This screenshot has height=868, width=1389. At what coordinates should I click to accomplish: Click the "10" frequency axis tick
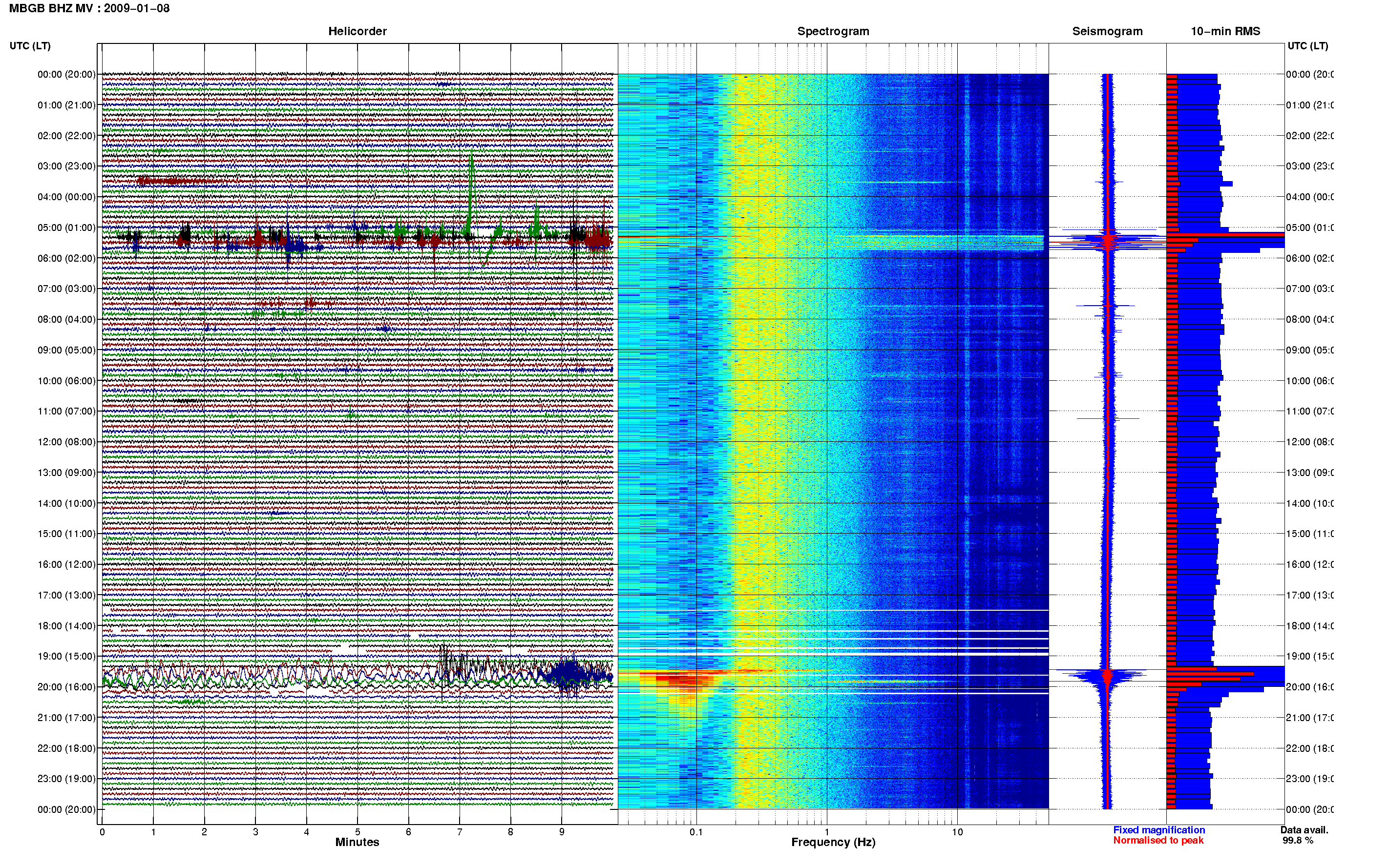(957, 832)
